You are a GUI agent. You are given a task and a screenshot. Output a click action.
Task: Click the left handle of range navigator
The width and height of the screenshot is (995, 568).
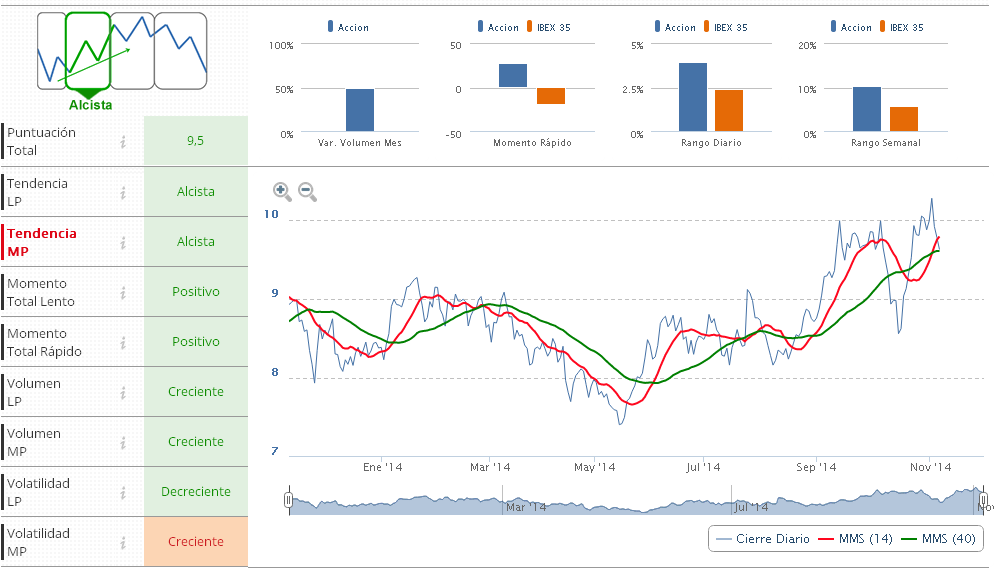pyautogui.click(x=288, y=499)
